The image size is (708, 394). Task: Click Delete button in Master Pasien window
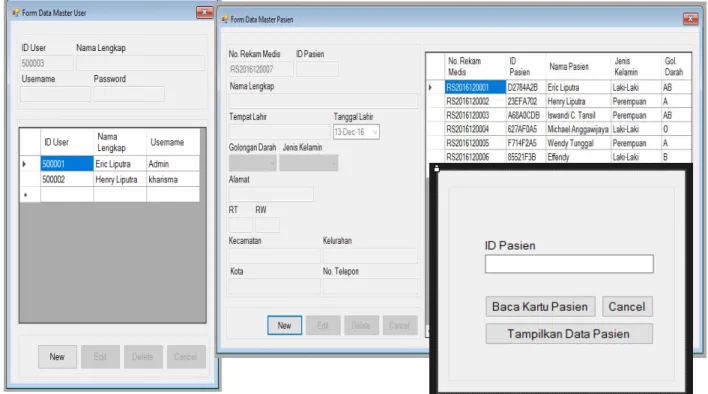[x=361, y=325]
